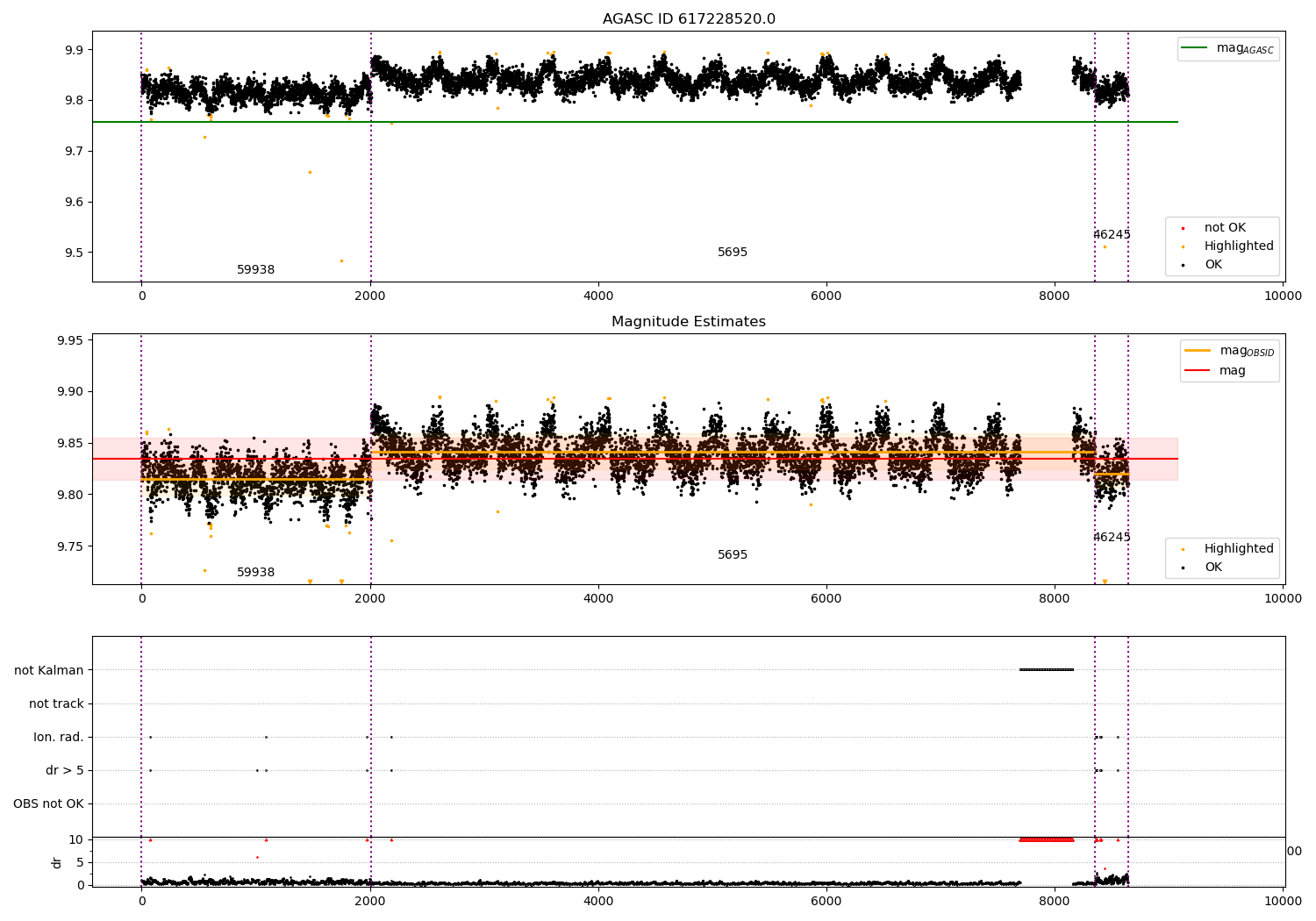Screen dimensions: 1316x921
Task: Click "Highlighted" in the top plot legend
Action: tap(1239, 246)
